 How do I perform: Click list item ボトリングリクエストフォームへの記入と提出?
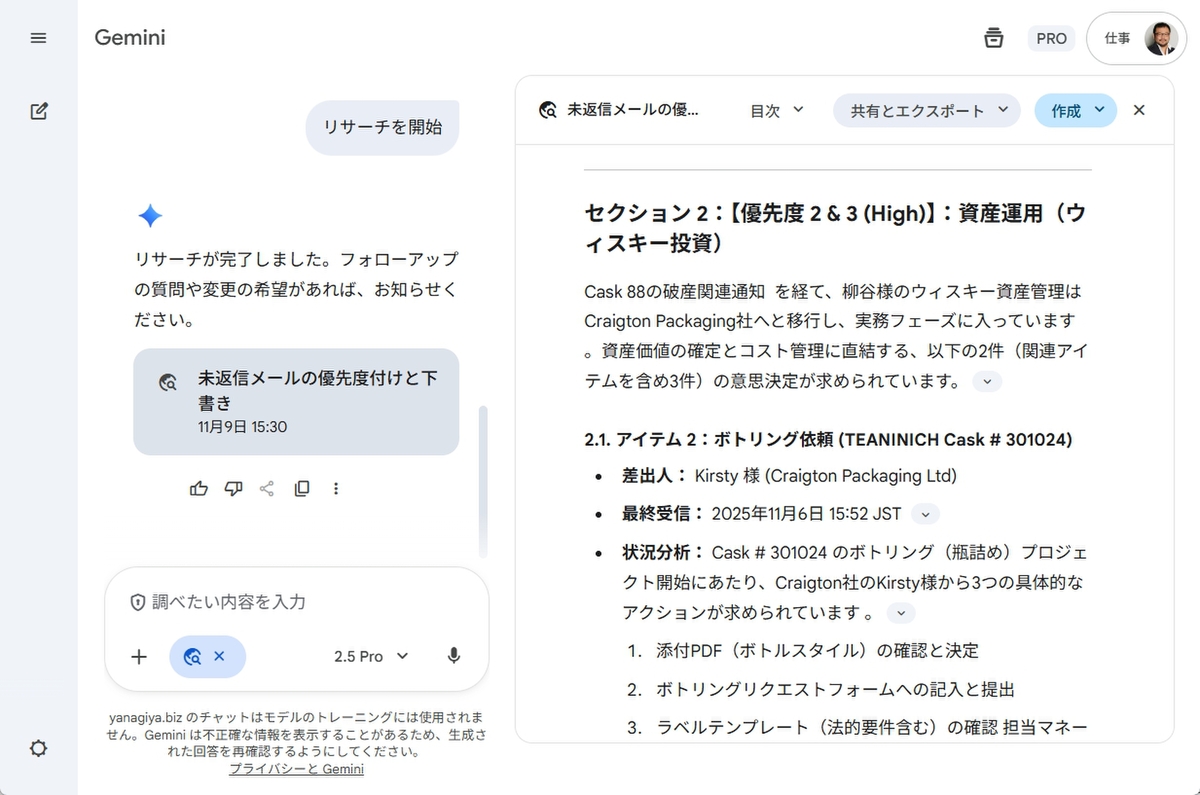(836, 689)
